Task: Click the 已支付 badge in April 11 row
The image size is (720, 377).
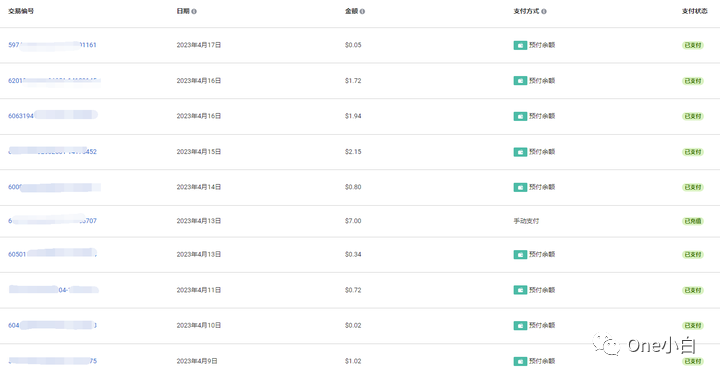Action: point(693,290)
